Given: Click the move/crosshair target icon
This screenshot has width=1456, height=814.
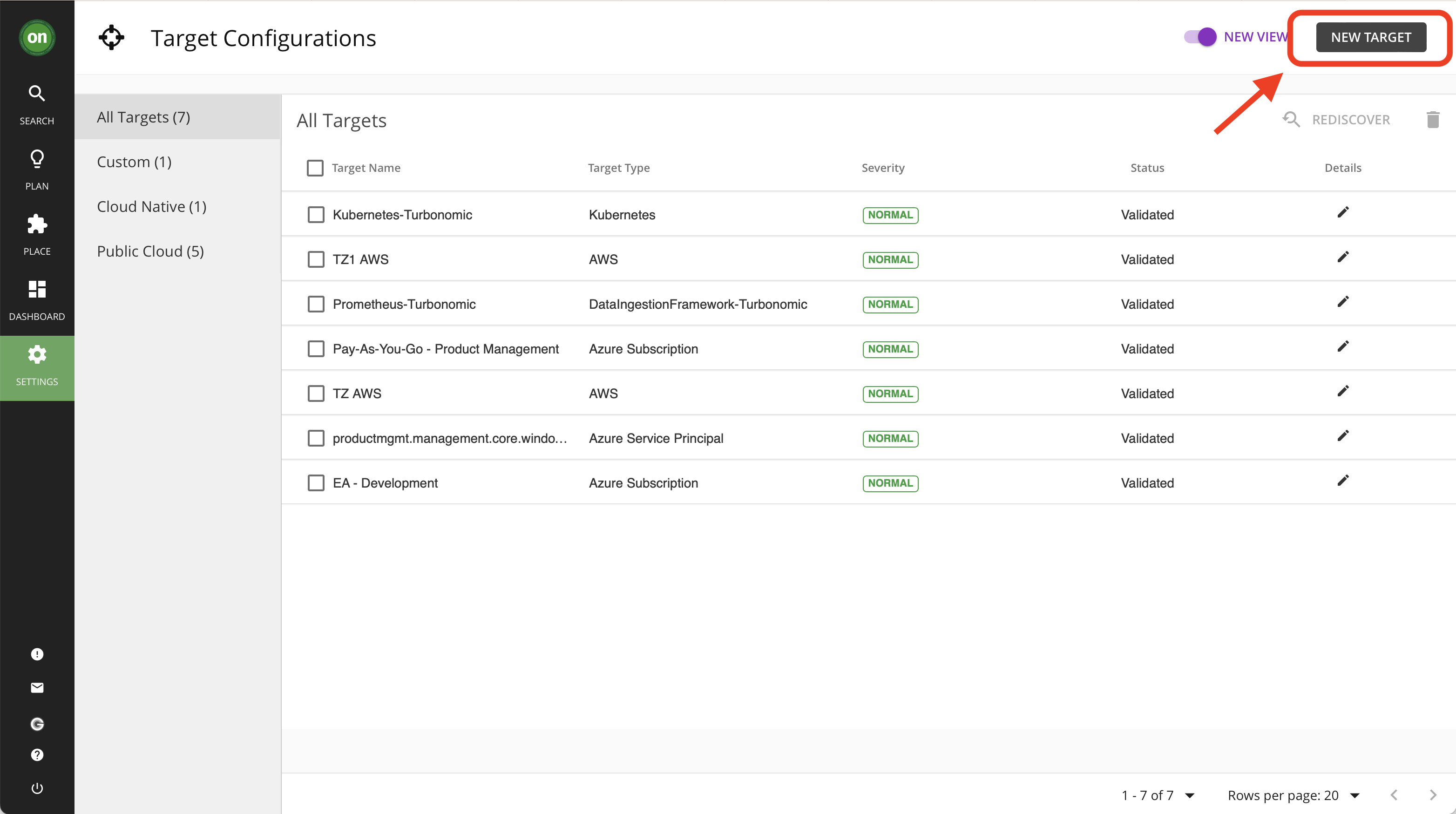Looking at the screenshot, I should coord(110,37).
